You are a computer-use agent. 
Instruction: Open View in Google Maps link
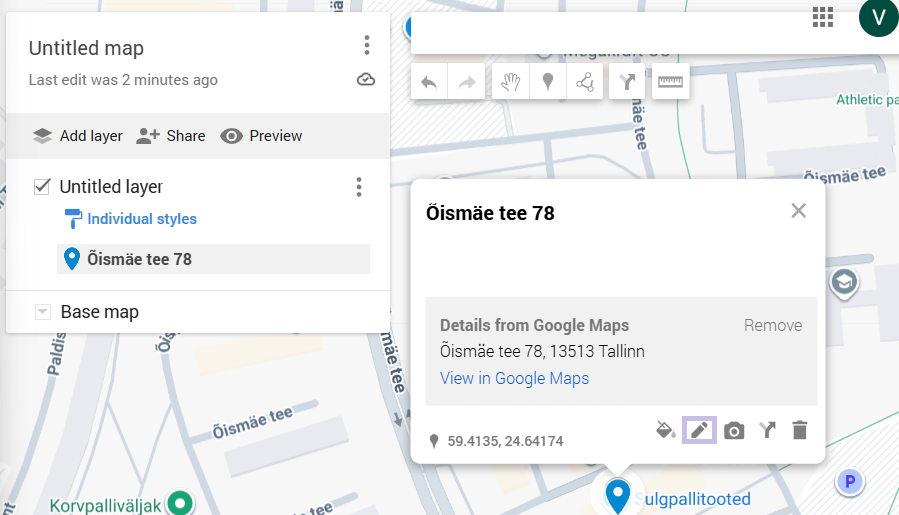coord(514,378)
